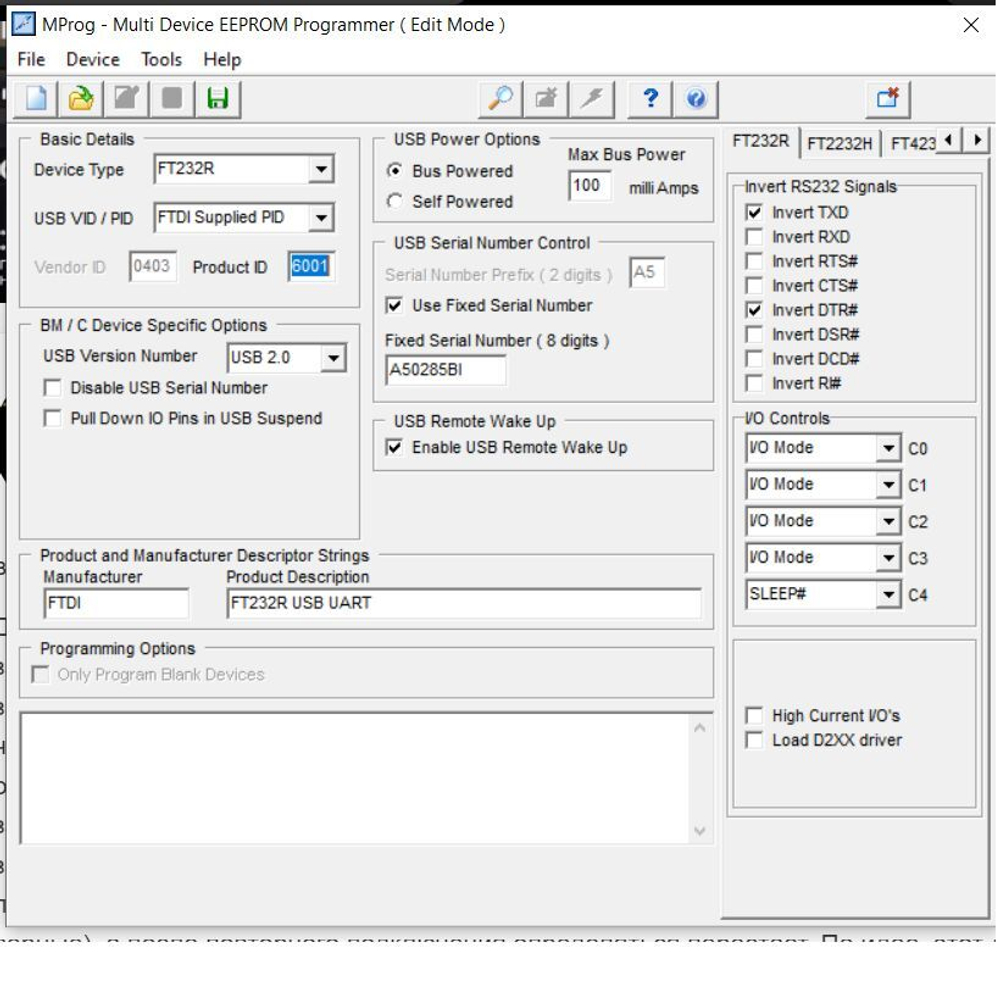Open the File menu
The height and width of the screenshot is (1000, 1000).
coord(31,59)
